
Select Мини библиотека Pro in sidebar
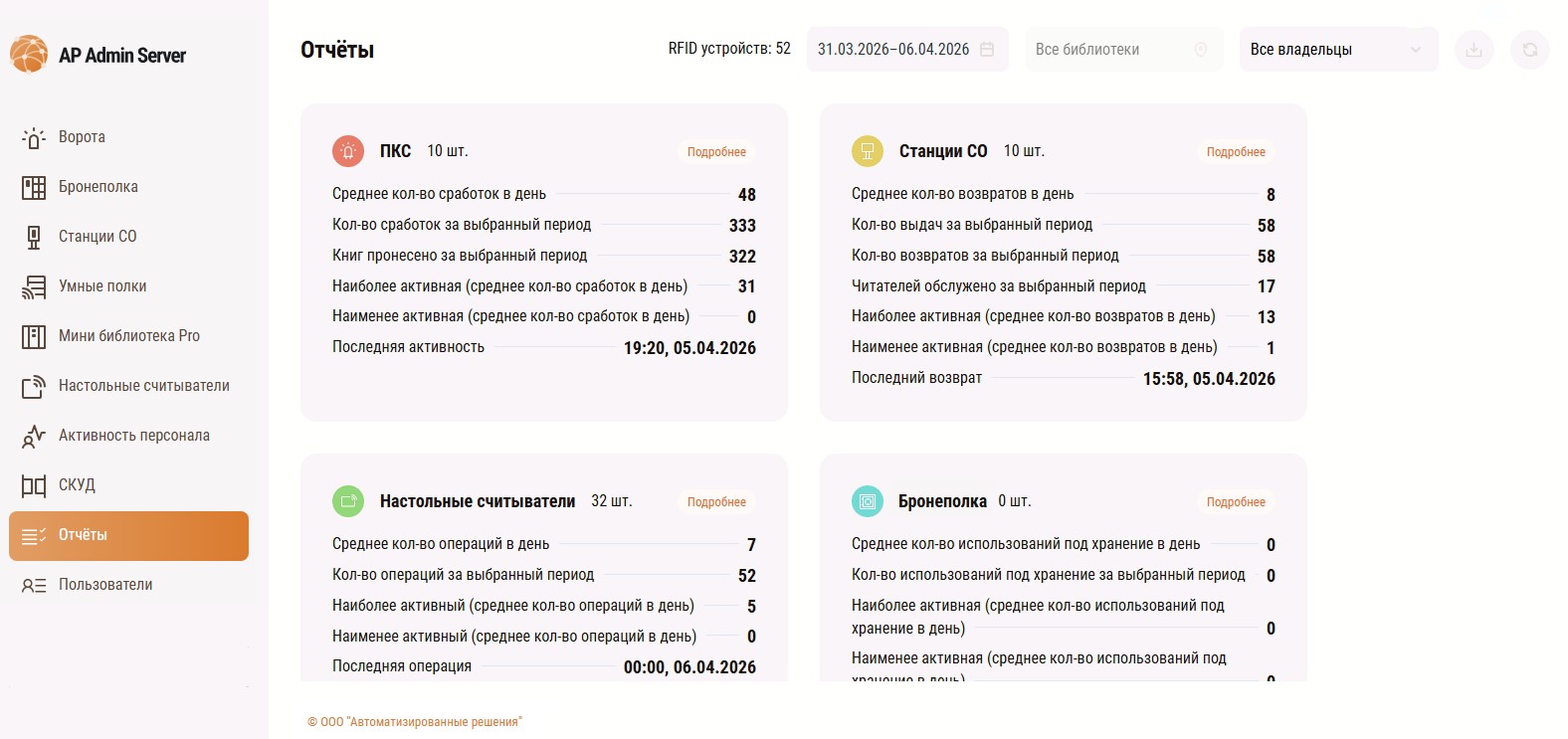click(129, 336)
